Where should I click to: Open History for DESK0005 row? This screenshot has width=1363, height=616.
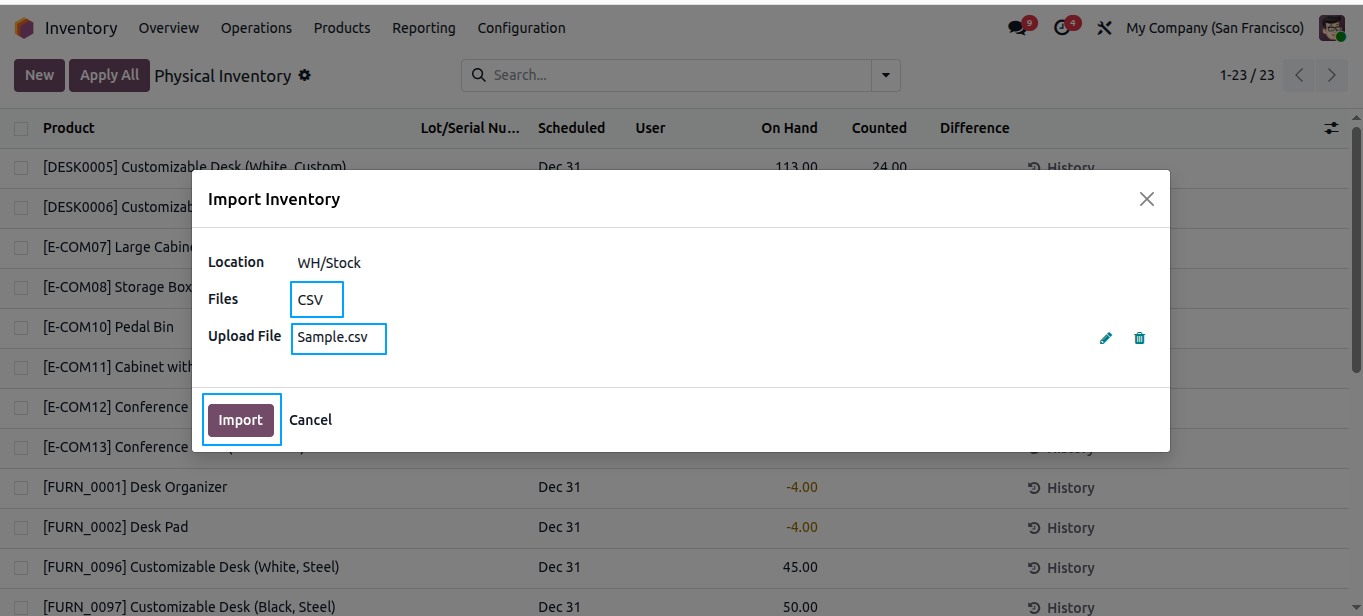[x=1061, y=167]
